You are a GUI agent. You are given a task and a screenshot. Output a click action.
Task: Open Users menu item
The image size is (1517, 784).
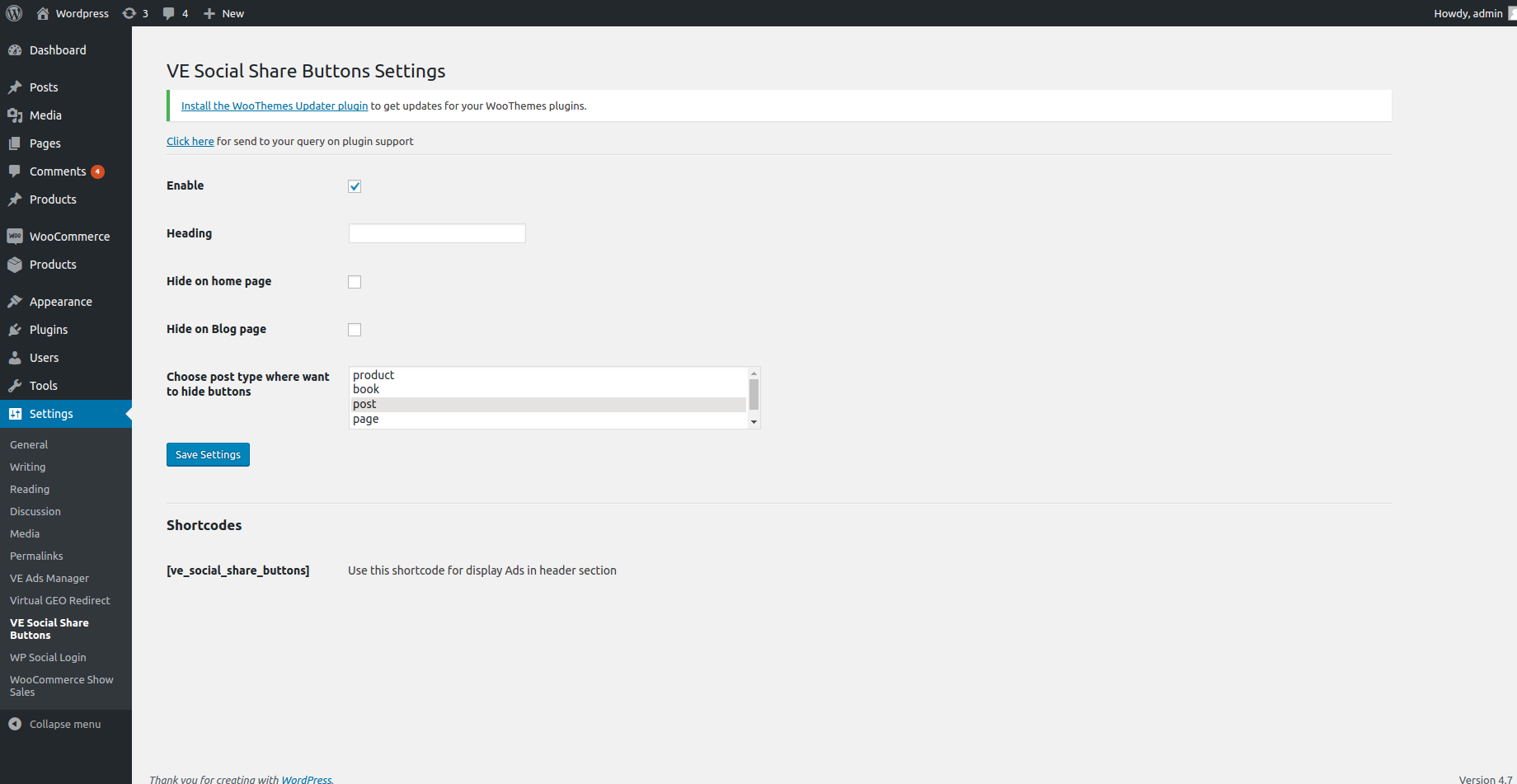[66, 358]
